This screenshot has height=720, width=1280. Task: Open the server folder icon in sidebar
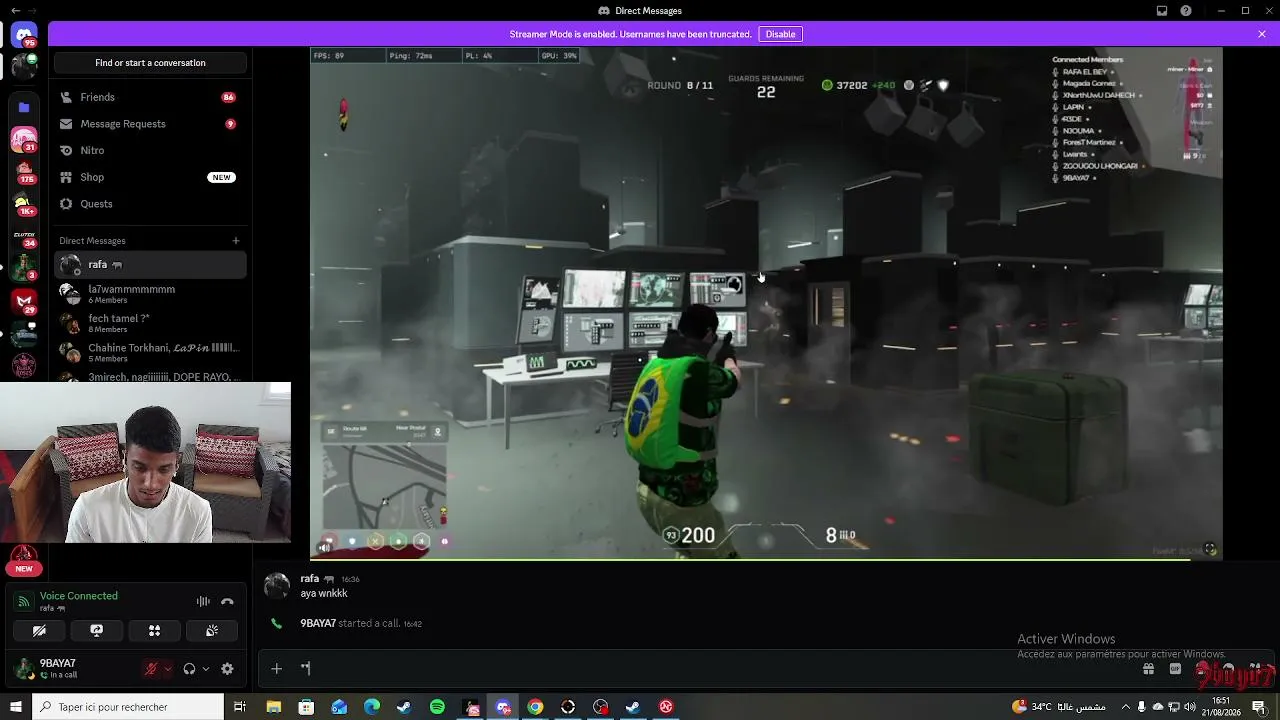(24, 107)
